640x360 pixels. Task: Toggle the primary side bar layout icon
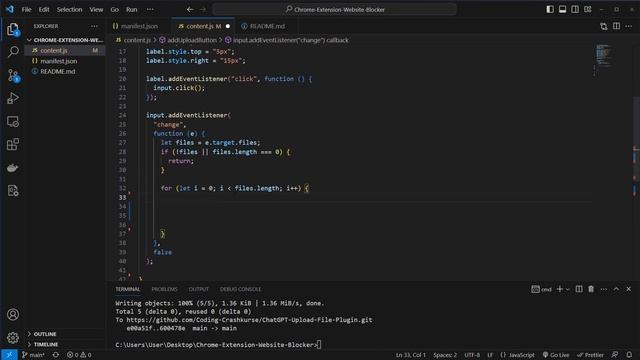[x=550, y=9]
